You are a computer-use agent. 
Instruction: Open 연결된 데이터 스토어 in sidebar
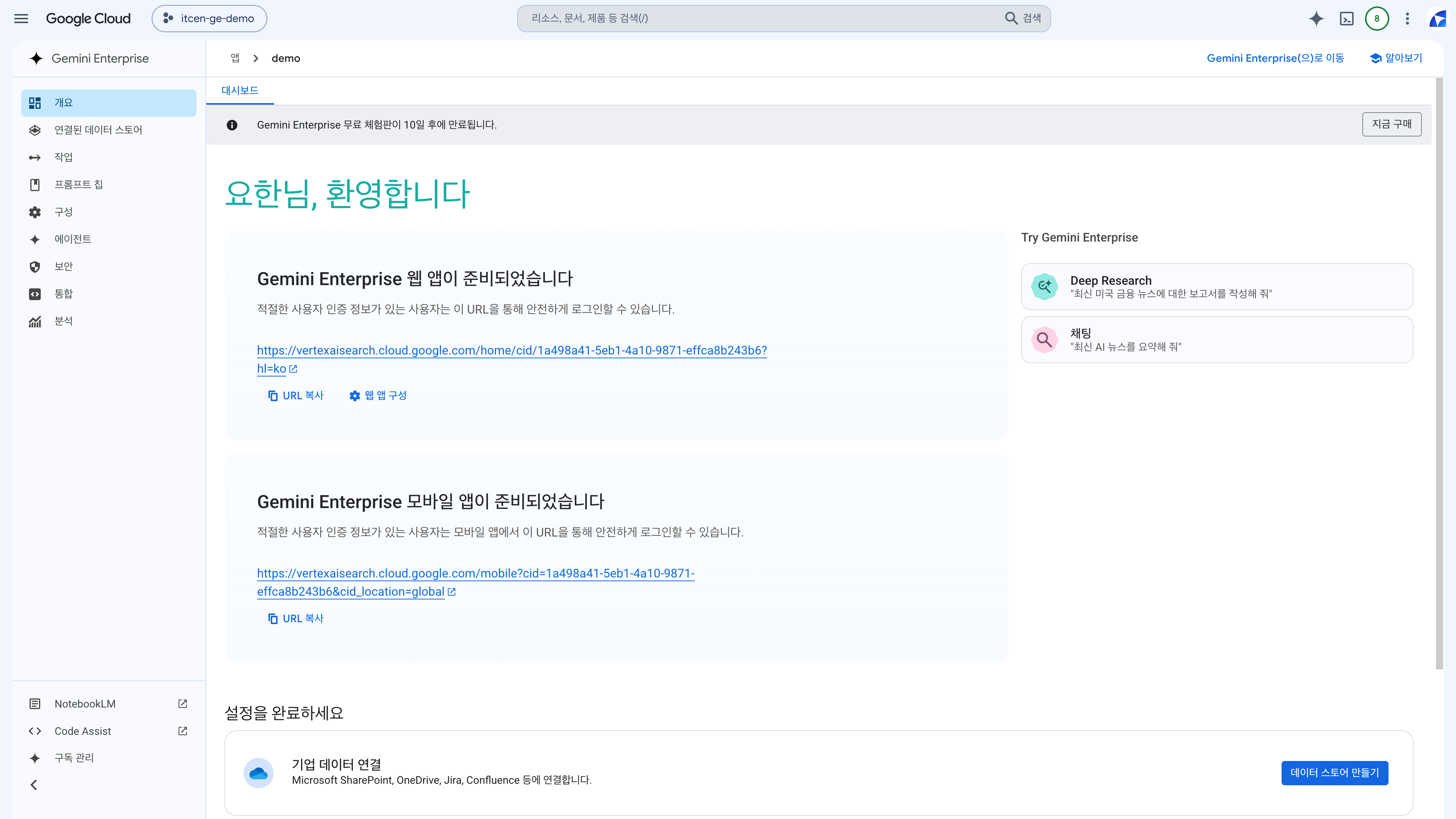tap(108, 130)
